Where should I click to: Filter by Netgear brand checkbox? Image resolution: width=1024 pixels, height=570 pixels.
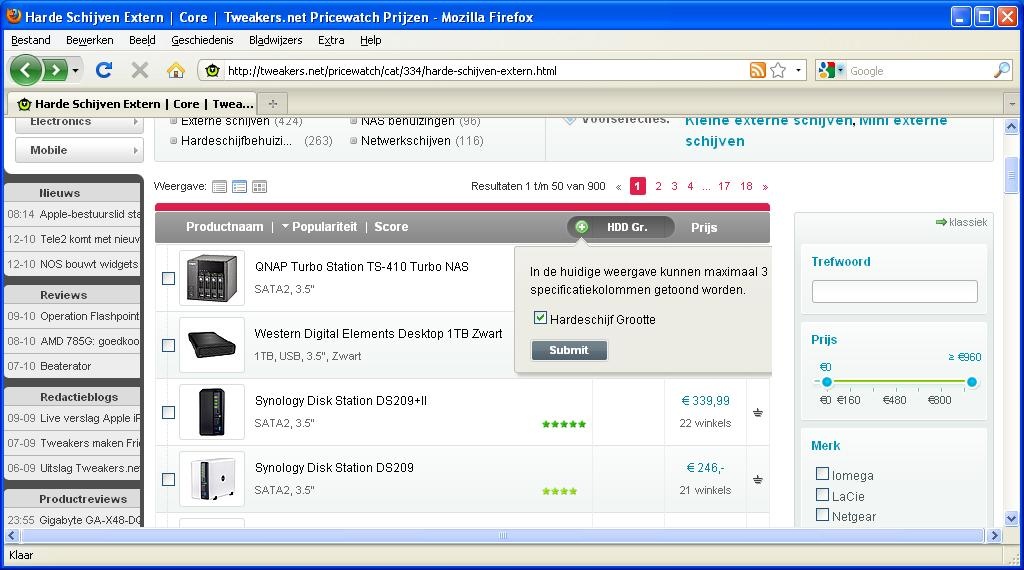point(822,515)
